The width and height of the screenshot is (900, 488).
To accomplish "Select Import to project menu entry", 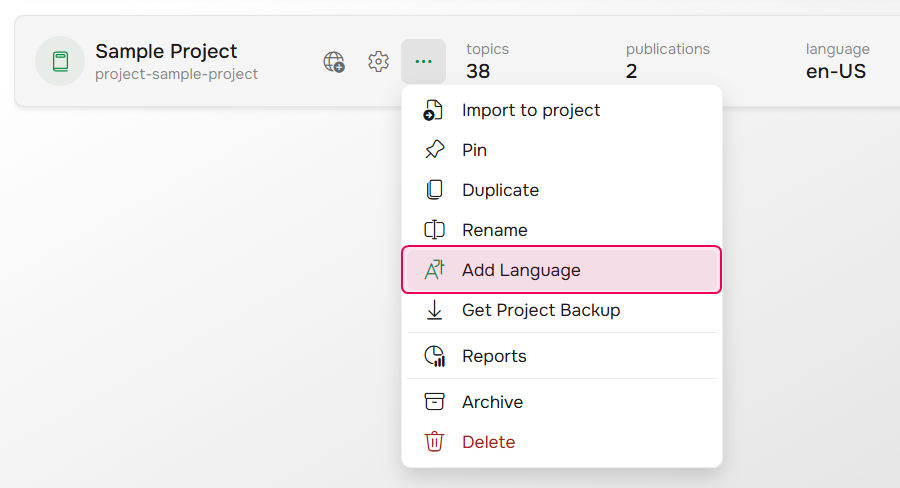I will [x=561, y=110].
